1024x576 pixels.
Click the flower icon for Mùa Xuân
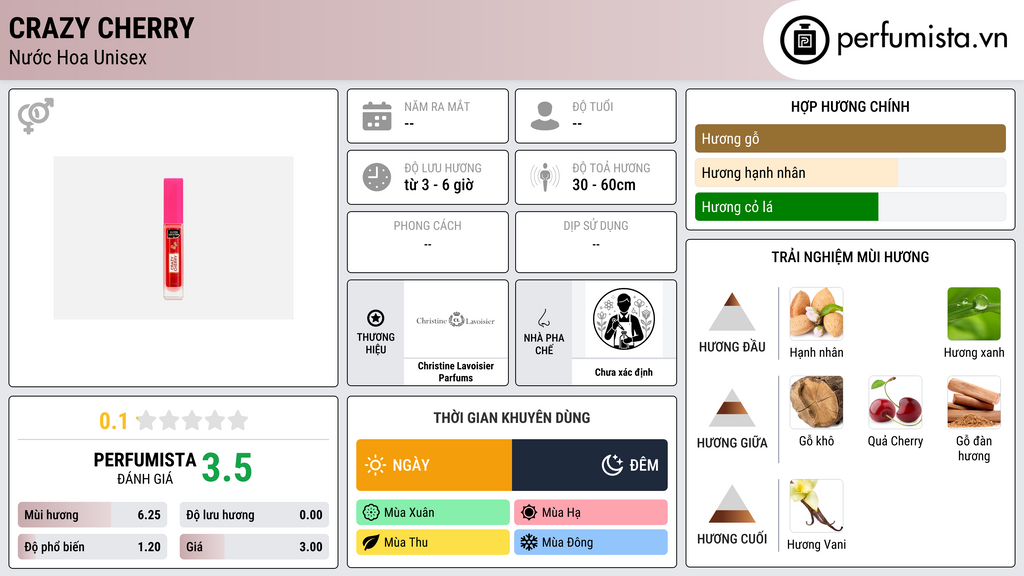[x=371, y=513]
